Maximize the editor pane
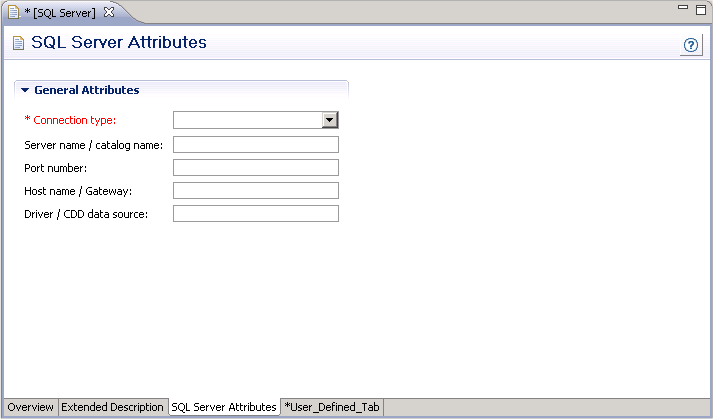This screenshot has height=419, width=713. [701, 10]
